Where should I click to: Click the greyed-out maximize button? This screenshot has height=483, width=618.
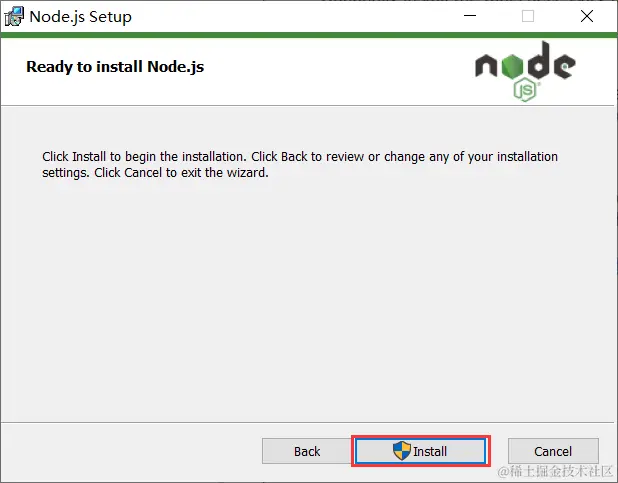click(528, 17)
